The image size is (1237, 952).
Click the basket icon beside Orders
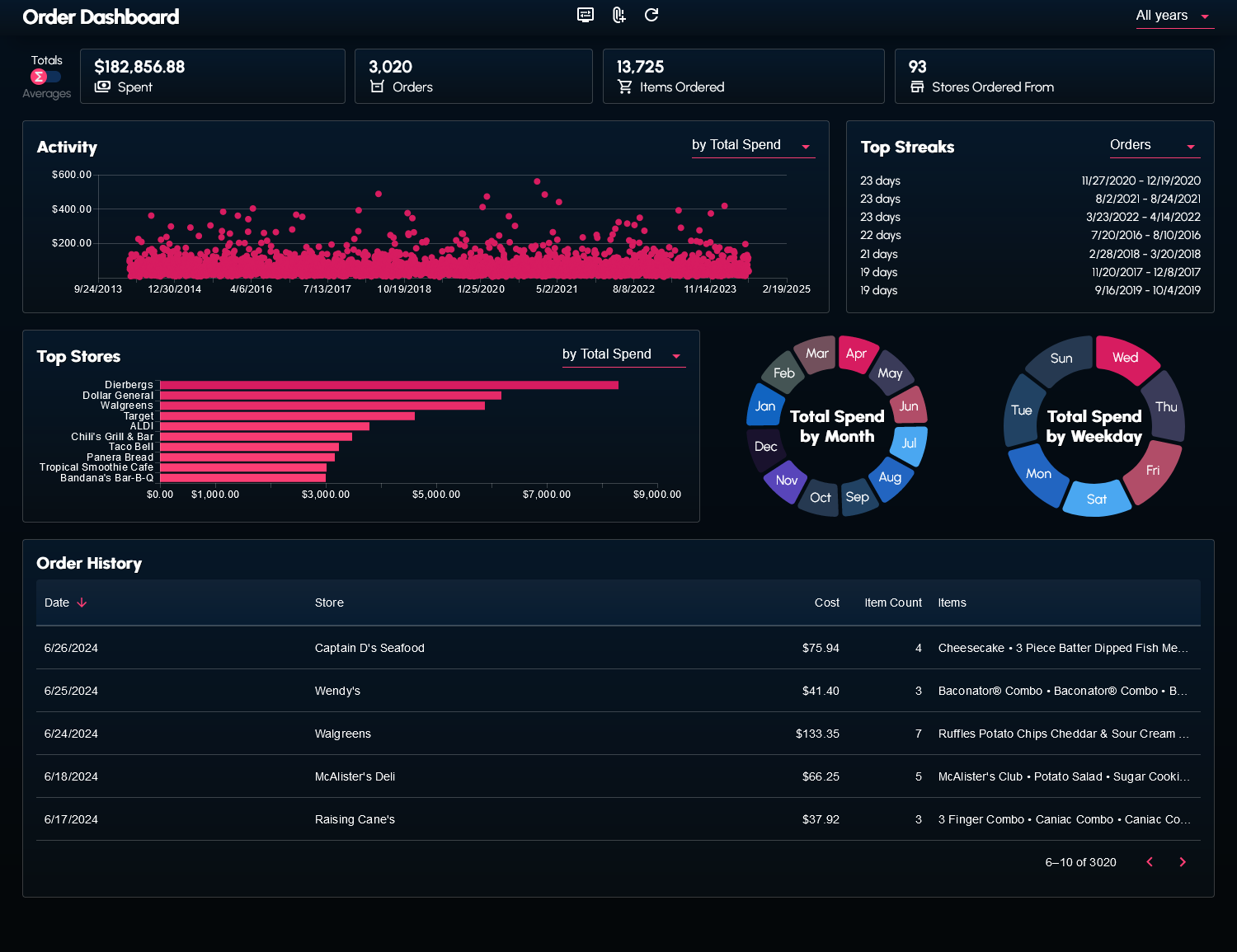coord(377,87)
